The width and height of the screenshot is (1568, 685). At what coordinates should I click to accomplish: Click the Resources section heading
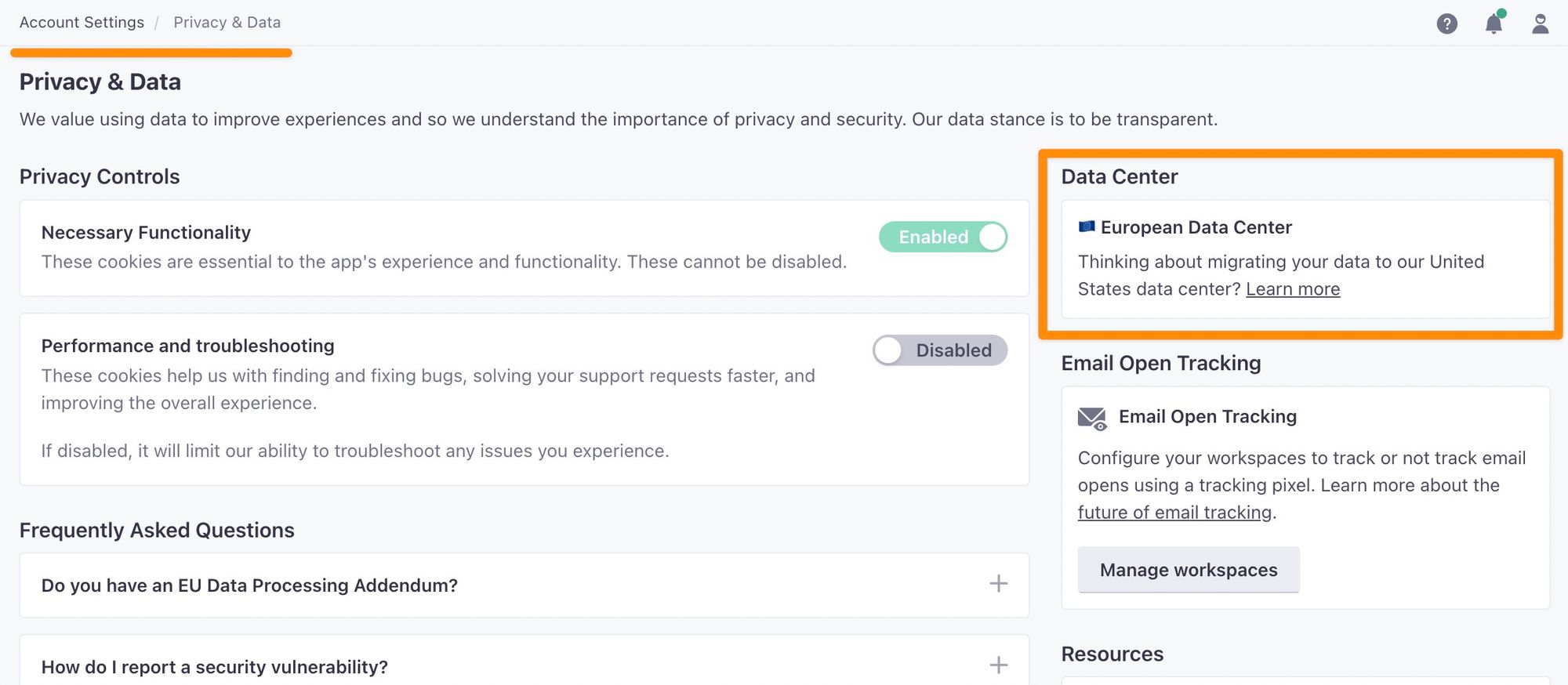click(x=1112, y=654)
